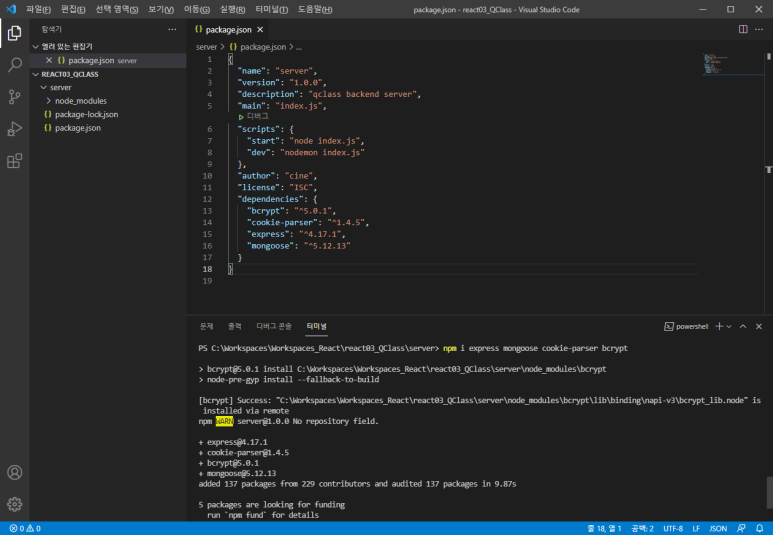Switch to the Terminal panel tab
Screen dimensions: 773x535
(x=316, y=326)
